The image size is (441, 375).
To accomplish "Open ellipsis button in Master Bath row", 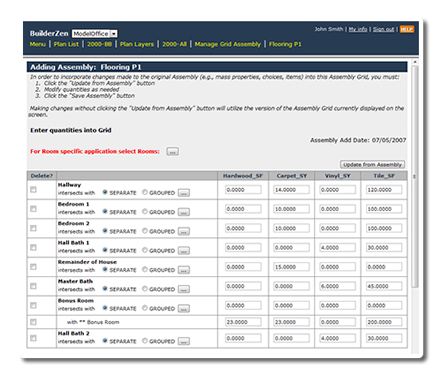I will pyautogui.click(x=184, y=290).
